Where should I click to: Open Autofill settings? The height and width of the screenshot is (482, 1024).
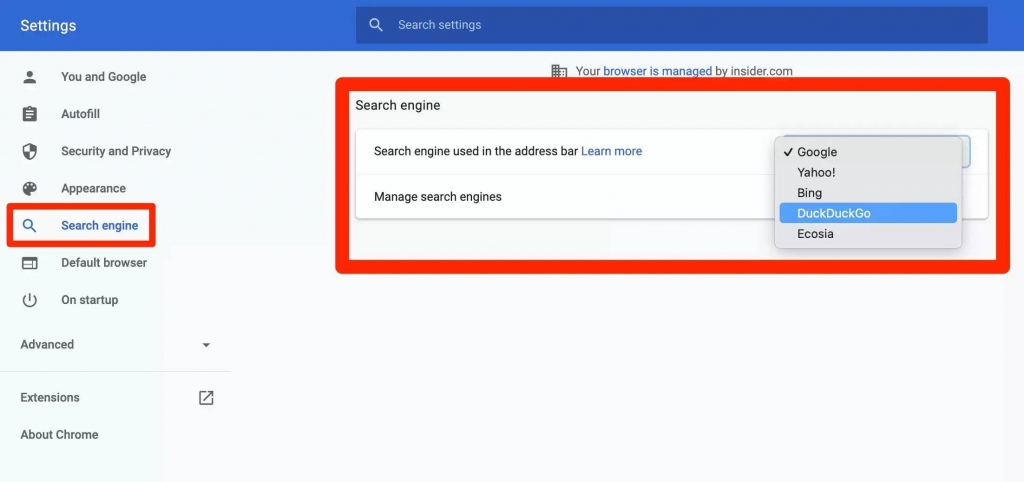[x=80, y=114]
